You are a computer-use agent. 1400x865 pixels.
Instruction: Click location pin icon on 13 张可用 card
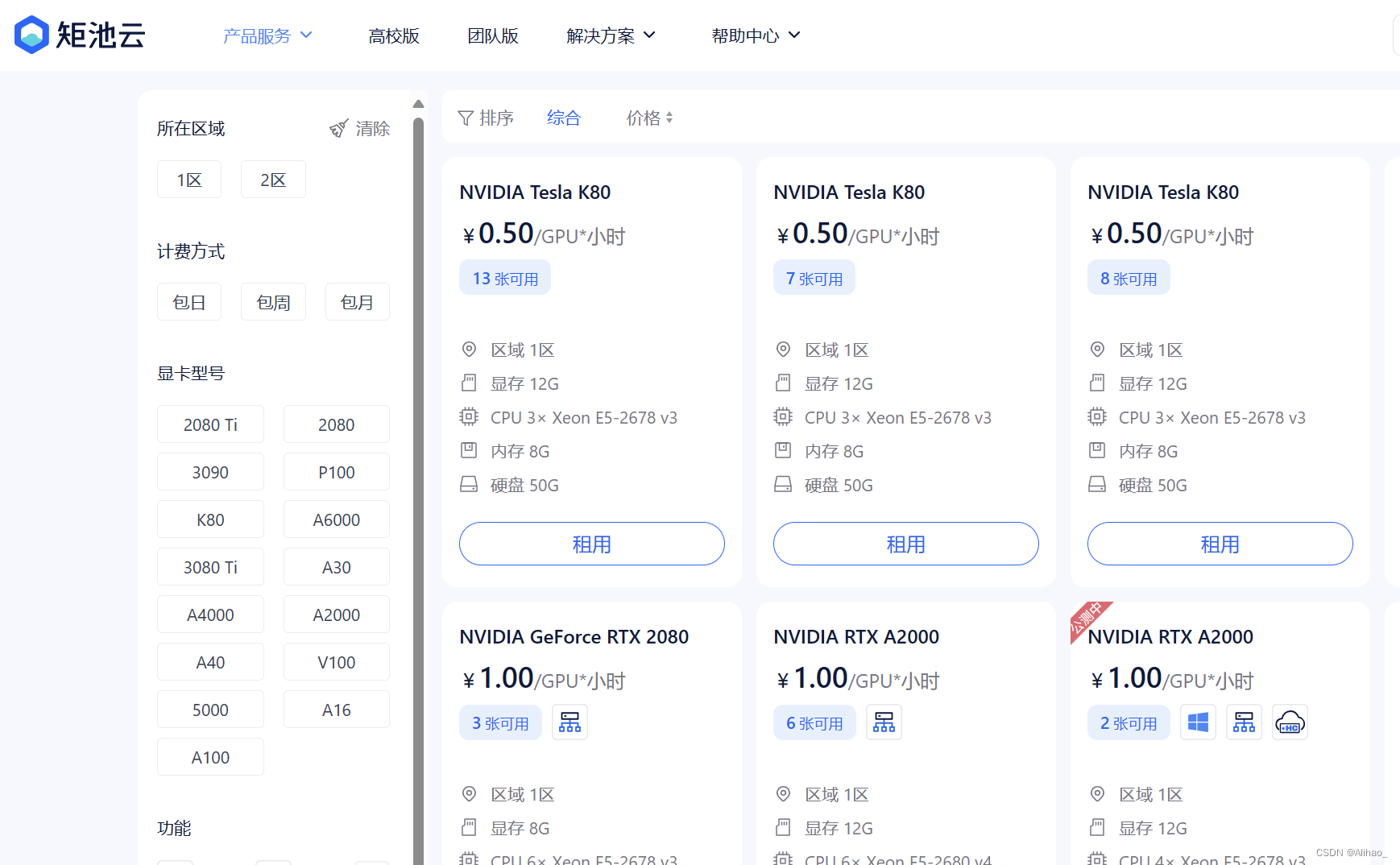pos(469,350)
